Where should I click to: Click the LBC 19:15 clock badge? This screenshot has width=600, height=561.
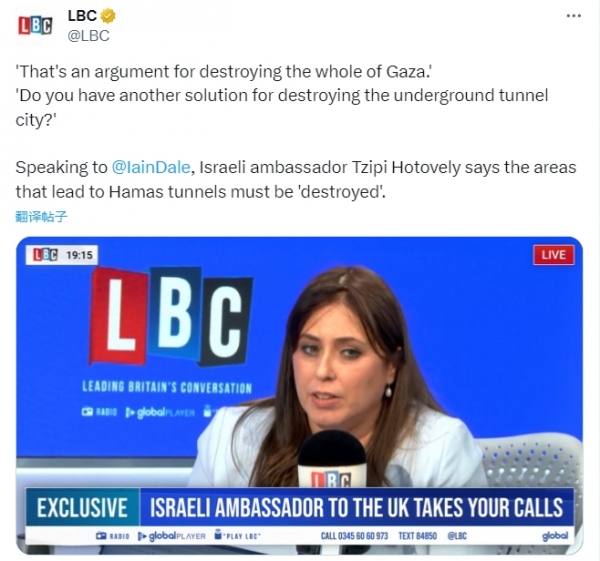pyautogui.click(x=62, y=255)
